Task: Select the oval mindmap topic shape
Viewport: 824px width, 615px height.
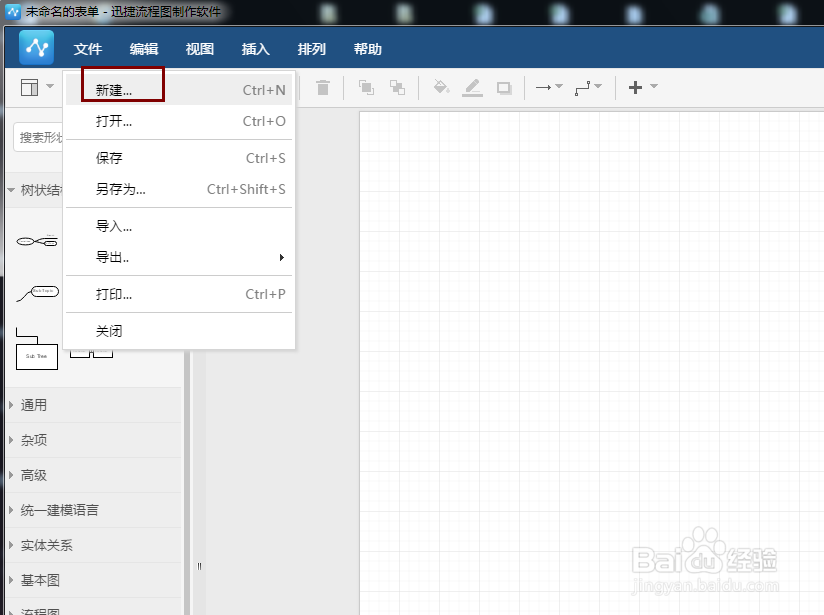Action: pos(37,241)
